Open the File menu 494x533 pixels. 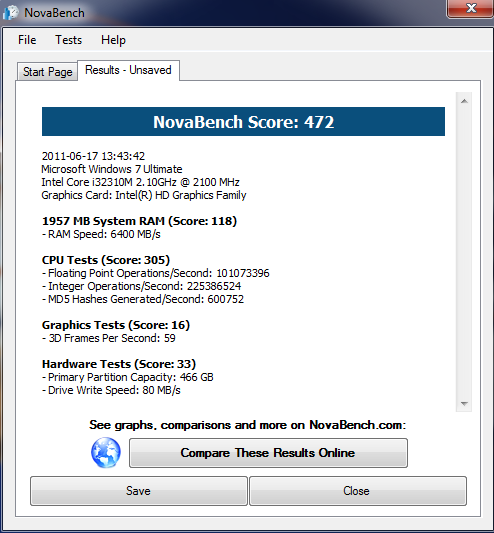pos(27,40)
